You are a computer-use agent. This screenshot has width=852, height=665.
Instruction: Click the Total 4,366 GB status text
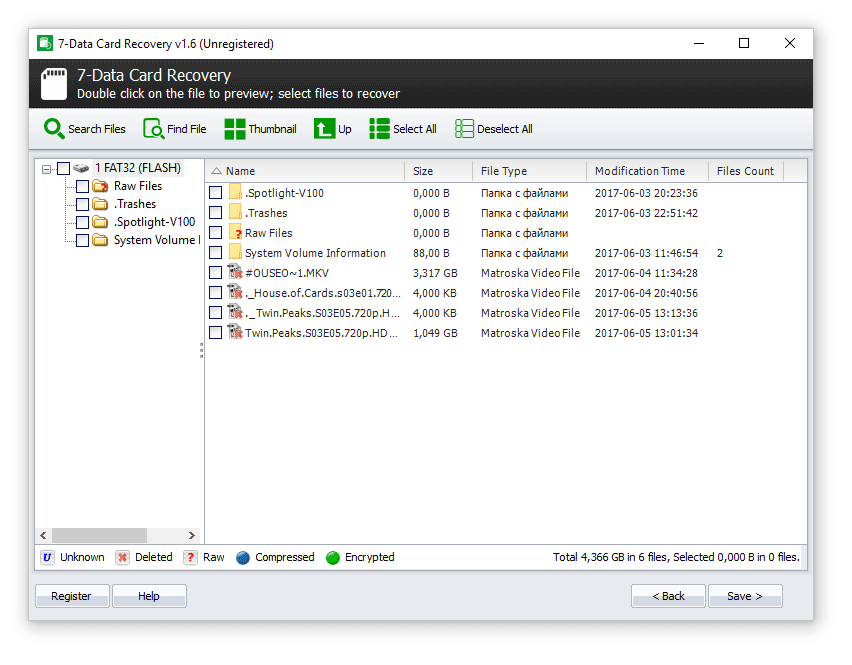pyautogui.click(x=676, y=557)
